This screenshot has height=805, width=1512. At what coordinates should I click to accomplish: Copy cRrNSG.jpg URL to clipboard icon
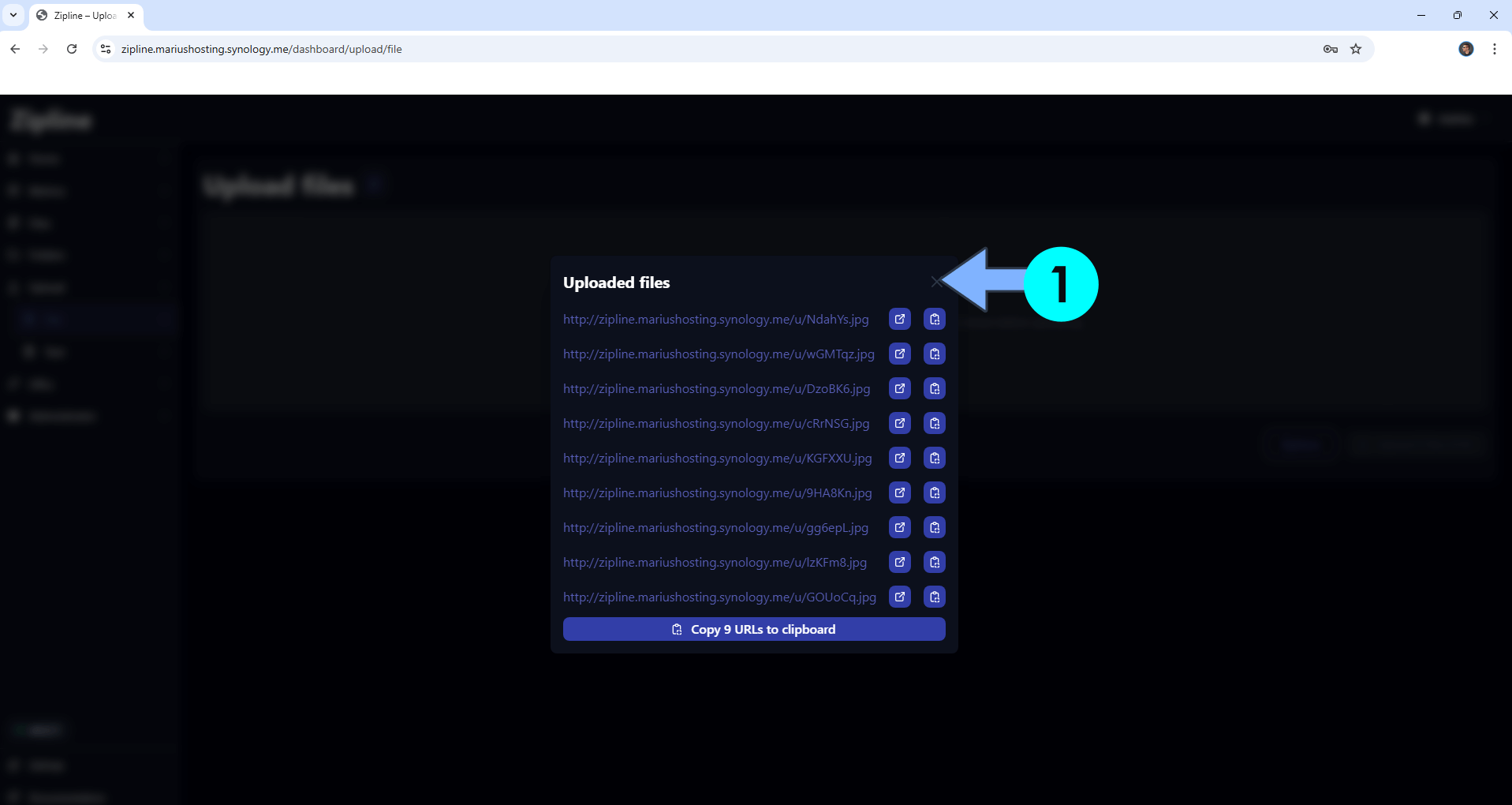(935, 423)
